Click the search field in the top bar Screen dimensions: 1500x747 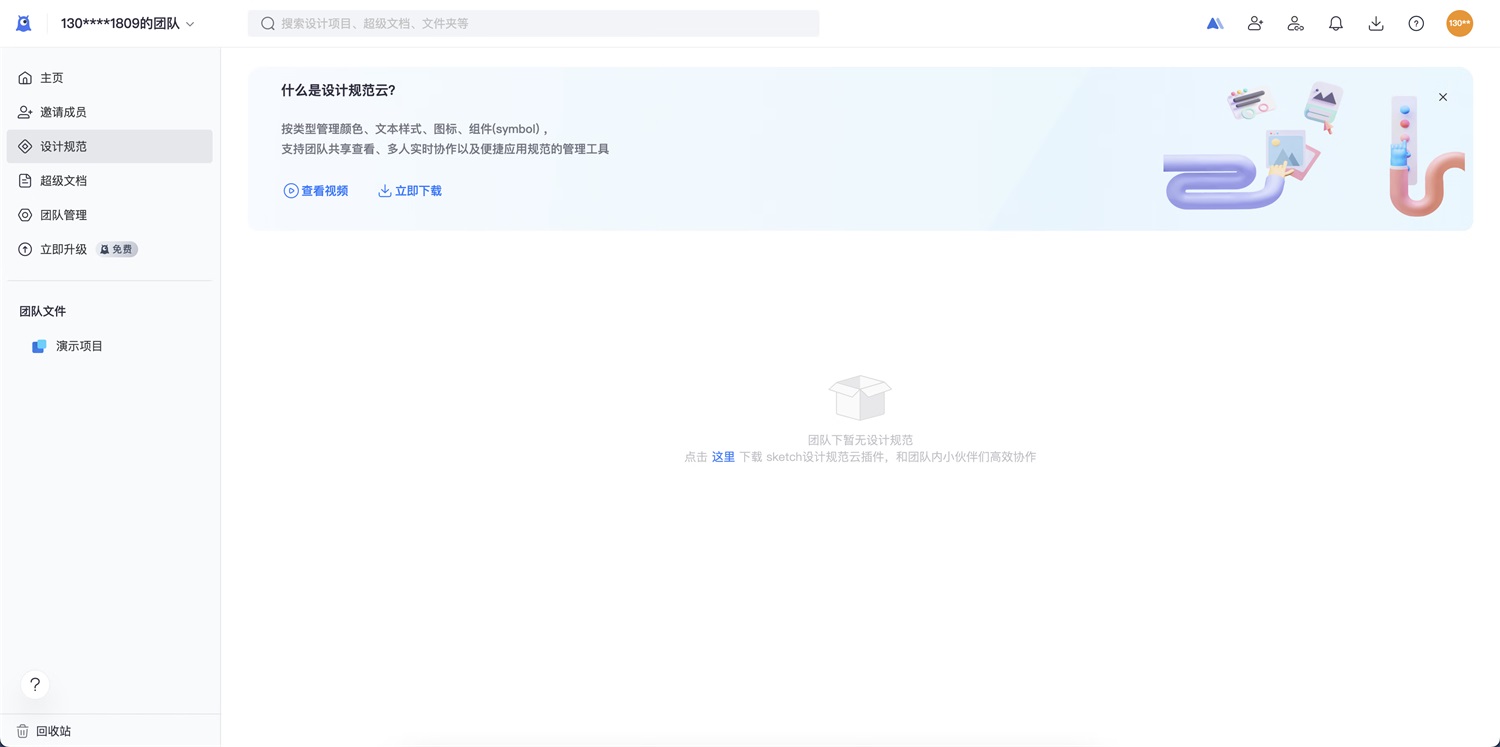pyautogui.click(x=533, y=24)
